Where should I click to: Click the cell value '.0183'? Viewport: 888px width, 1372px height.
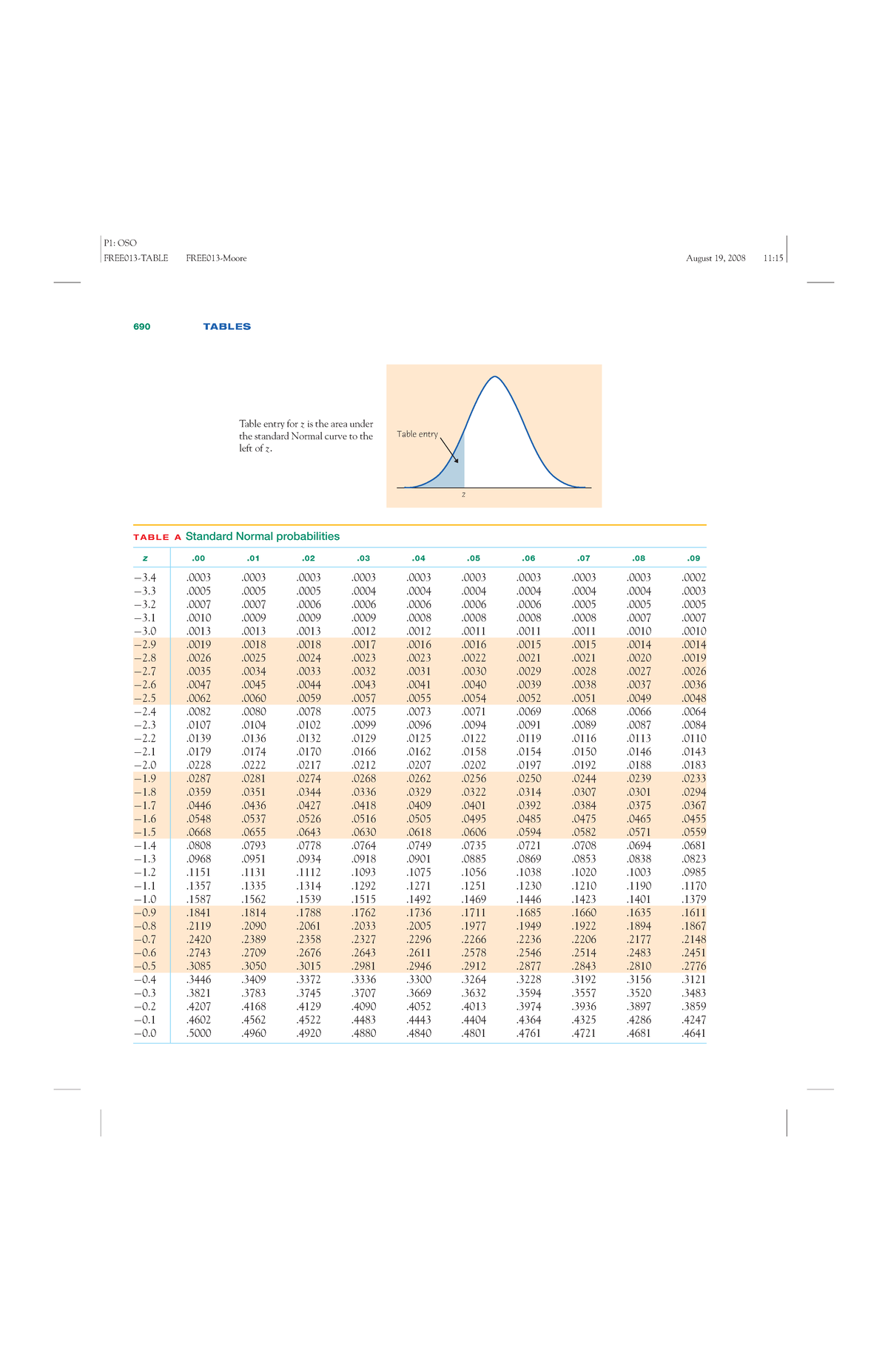pyautogui.click(x=693, y=766)
